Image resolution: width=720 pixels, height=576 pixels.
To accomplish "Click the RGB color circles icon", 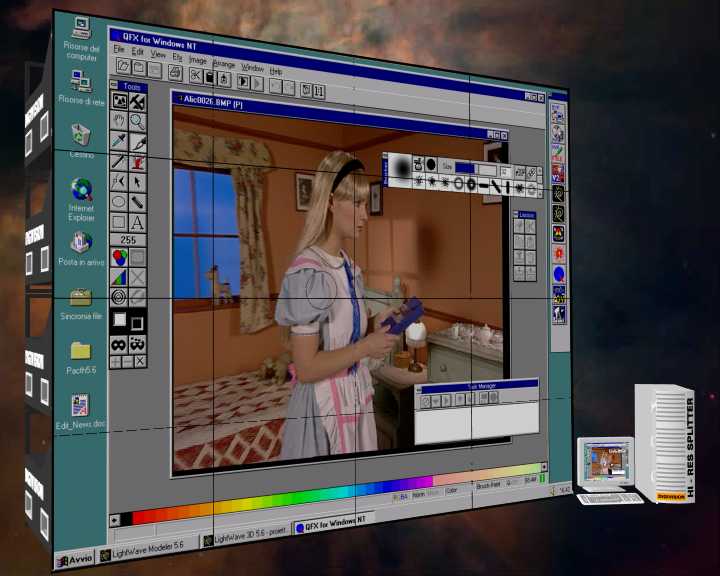I will point(119,257).
